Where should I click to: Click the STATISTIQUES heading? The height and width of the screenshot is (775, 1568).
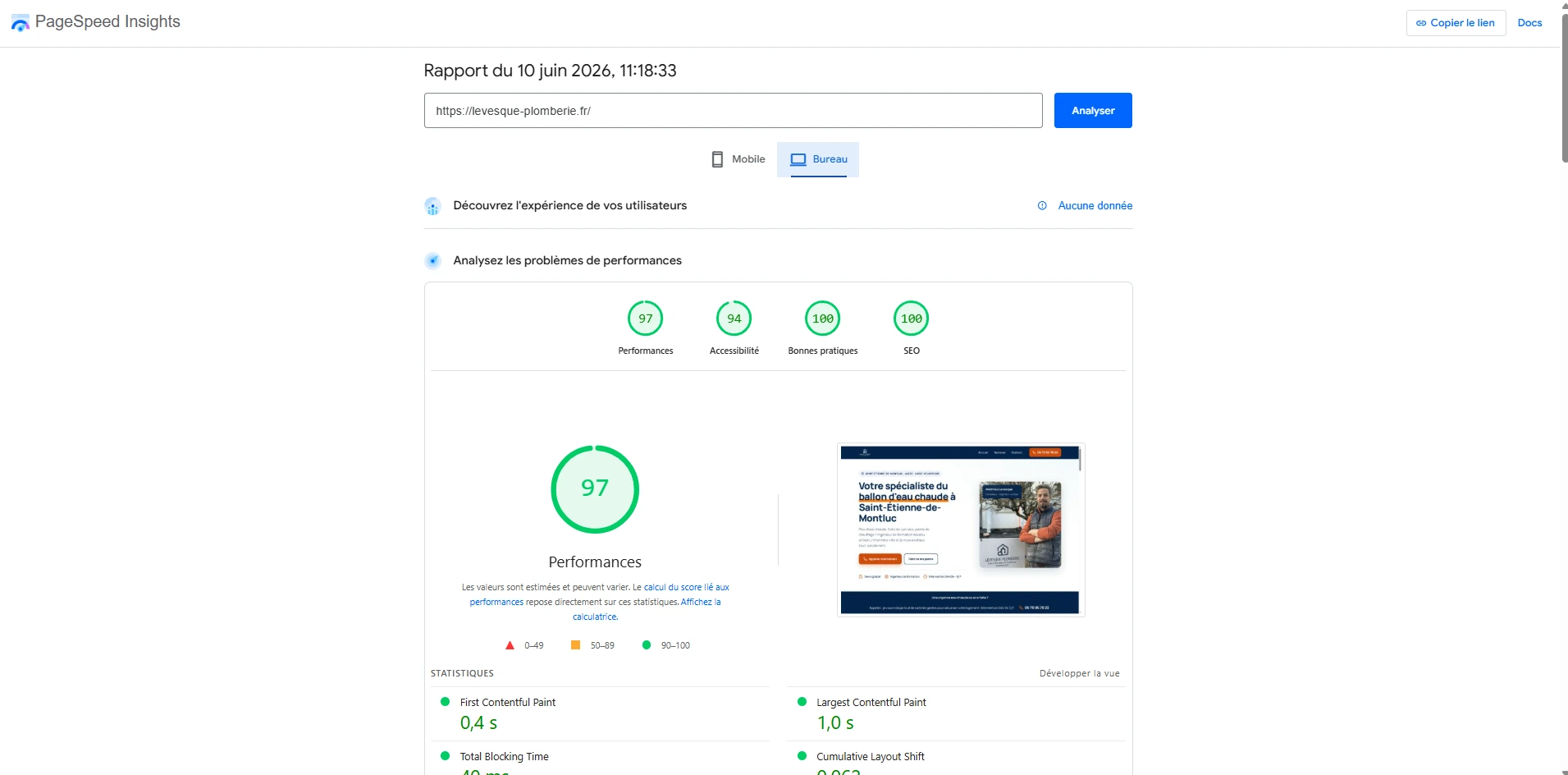[x=462, y=673]
